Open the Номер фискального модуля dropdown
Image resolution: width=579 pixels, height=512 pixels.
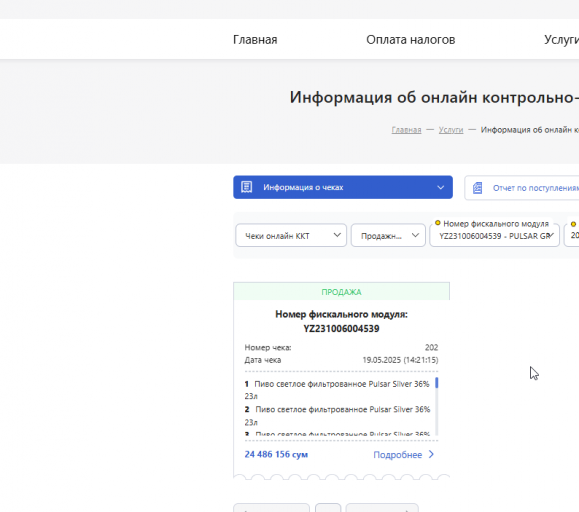point(495,236)
